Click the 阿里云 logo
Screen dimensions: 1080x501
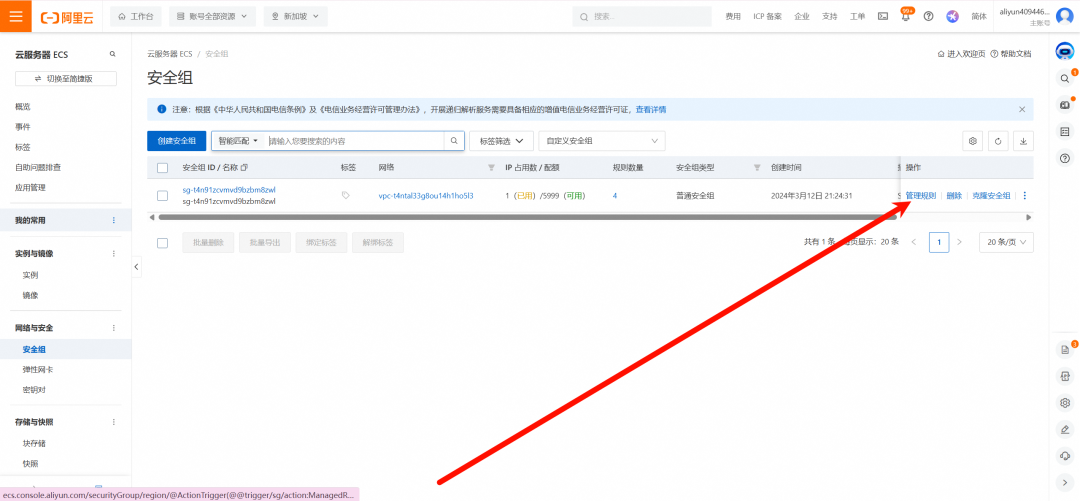pos(67,17)
